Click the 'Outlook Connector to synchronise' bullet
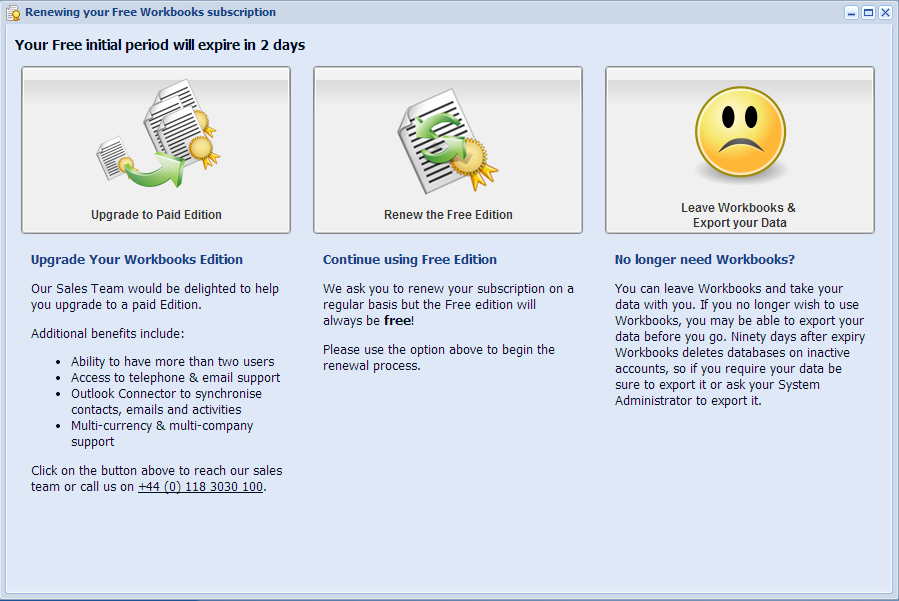This screenshot has height=601, width=899. [x=166, y=401]
